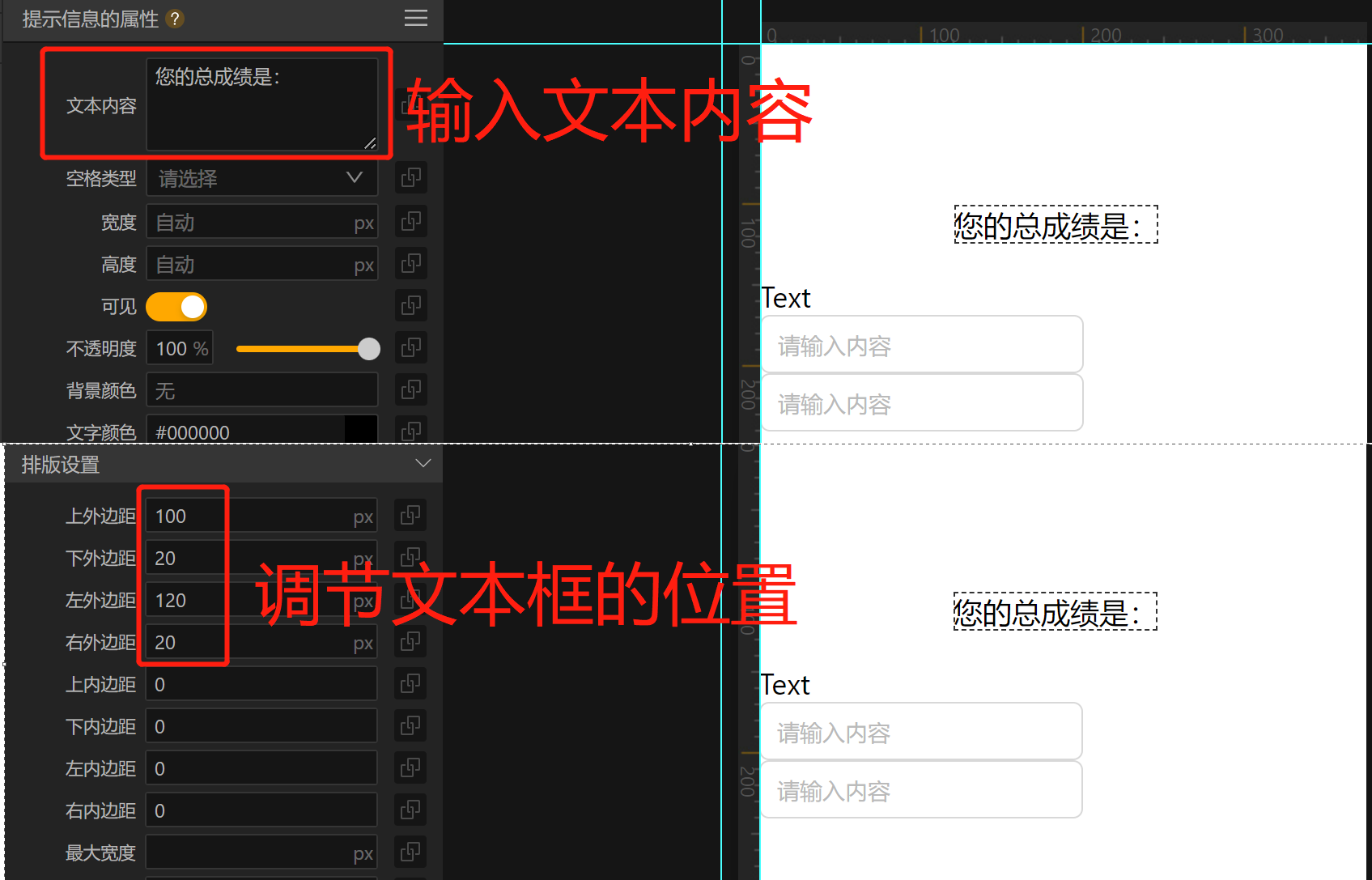Click the 右外边距 field with value 20
The width and height of the screenshot is (1372, 880).
[x=261, y=642]
